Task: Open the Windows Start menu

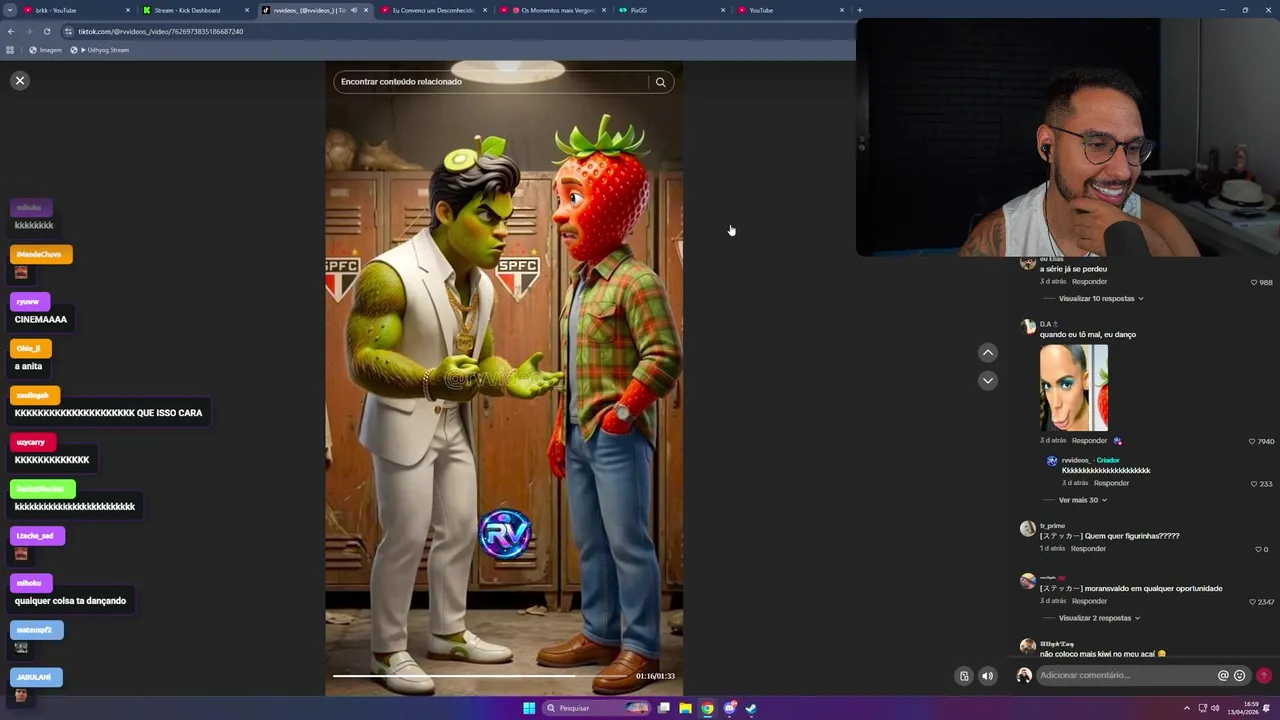Action: [x=529, y=708]
